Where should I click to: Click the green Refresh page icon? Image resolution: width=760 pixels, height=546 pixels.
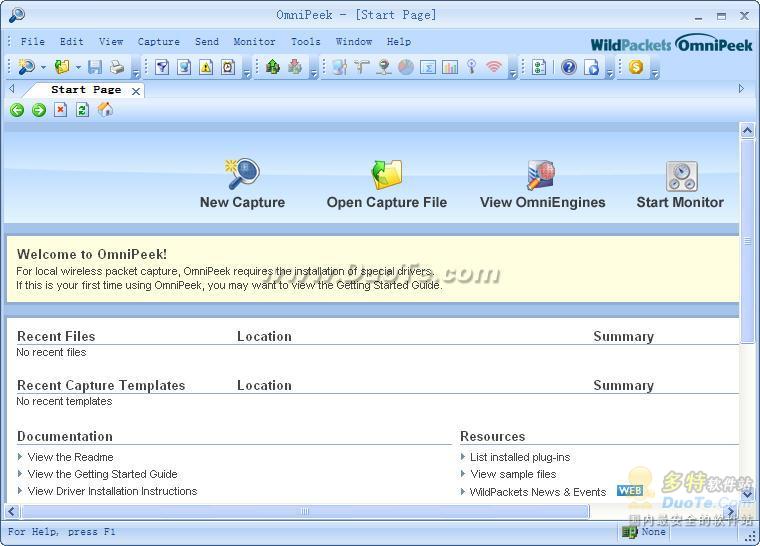(x=83, y=110)
